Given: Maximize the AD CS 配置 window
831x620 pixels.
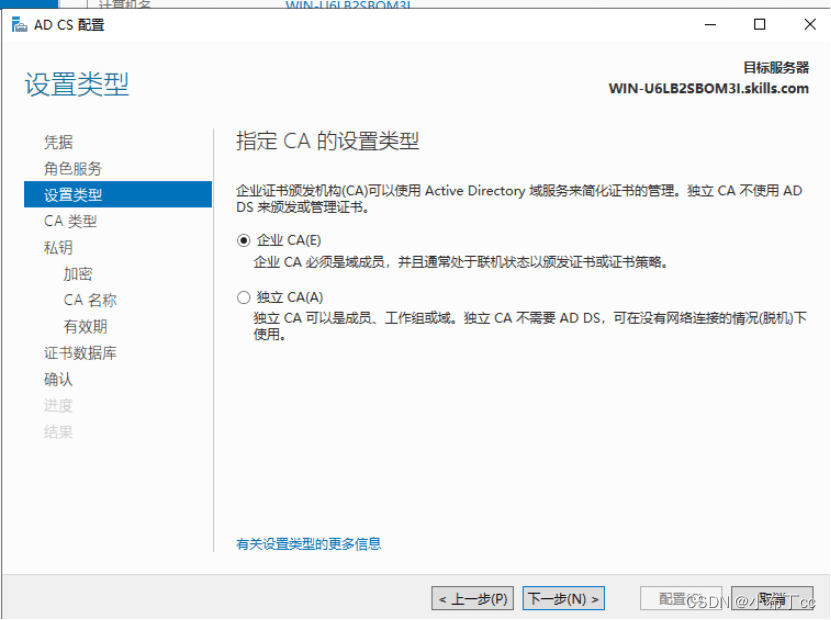Looking at the screenshot, I should pyautogui.click(x=759, y=24).
